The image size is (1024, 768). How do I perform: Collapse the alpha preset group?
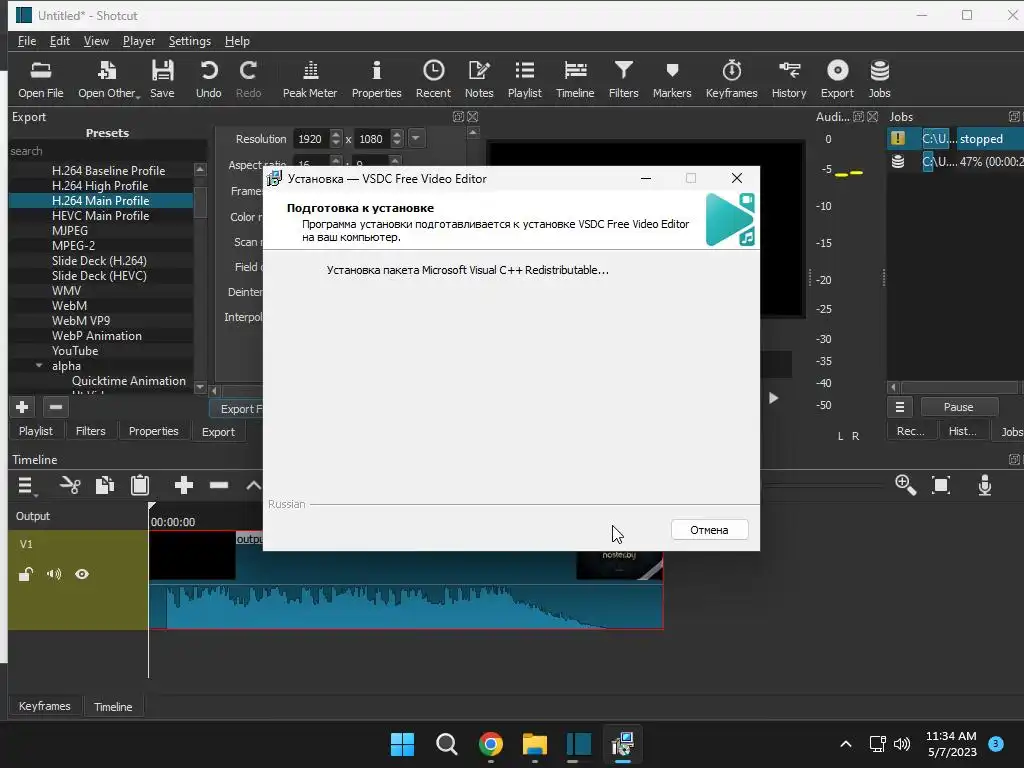tap(39, 366)
